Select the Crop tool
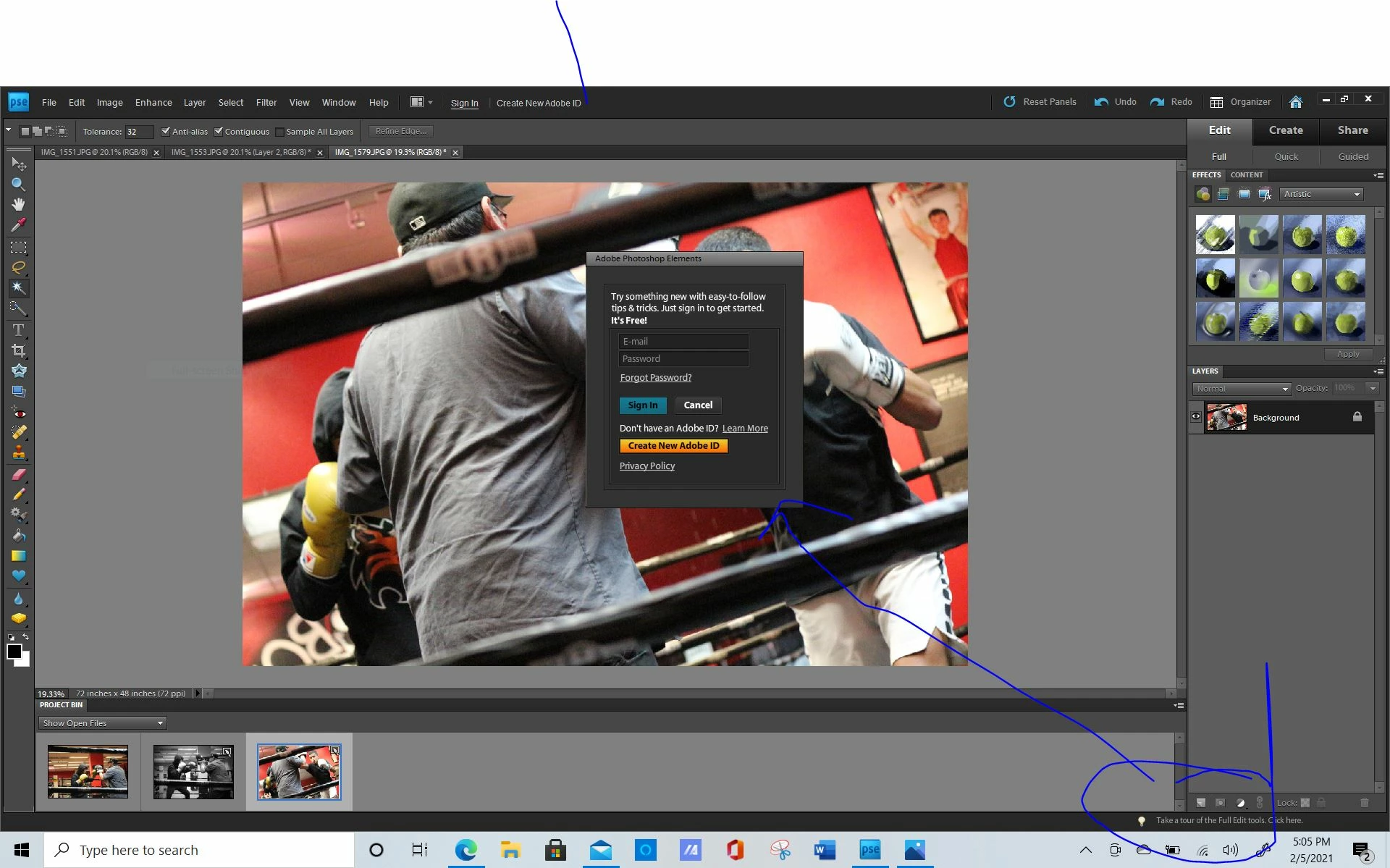1390x868 pixels. [18, 350]
